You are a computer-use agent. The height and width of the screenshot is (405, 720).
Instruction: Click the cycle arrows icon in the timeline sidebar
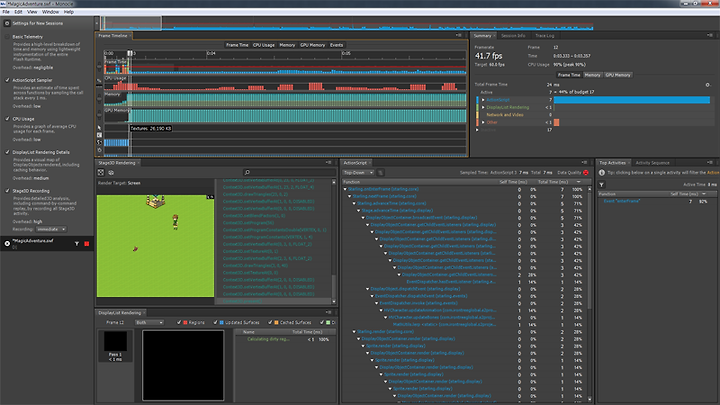(99, 142)
